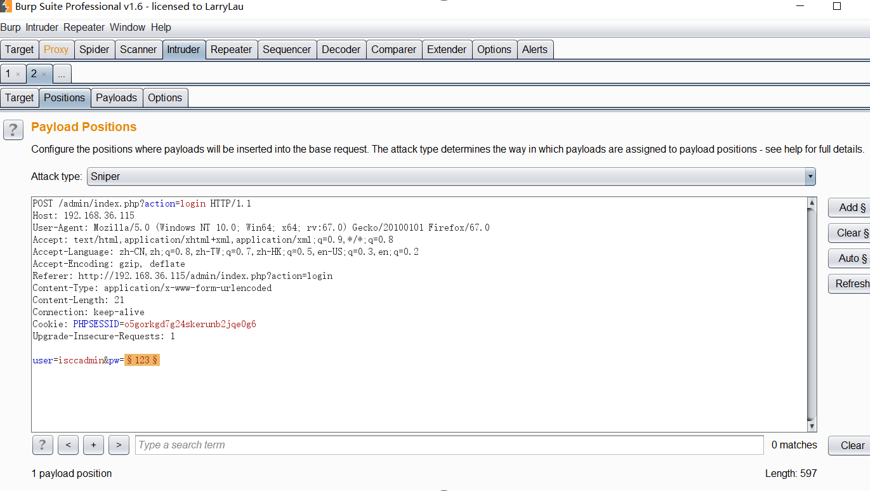Open the Repeater menu
The width and height of the screenshot is (870, 491).
click(84, 27)
